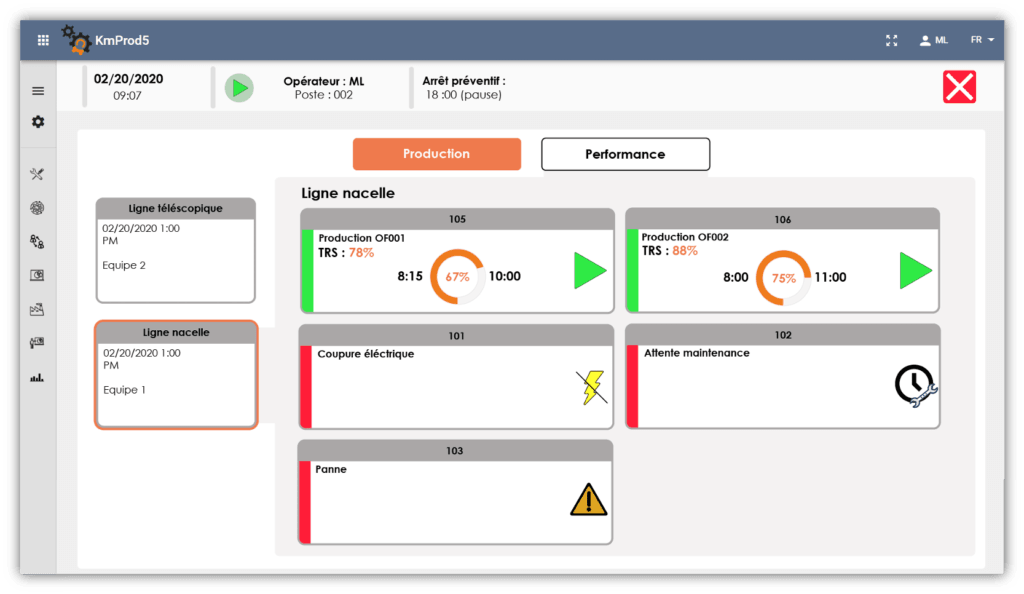Click the Coupure éléctrique text
This screenshot has width=1024, height=594.
pos(366,354)
